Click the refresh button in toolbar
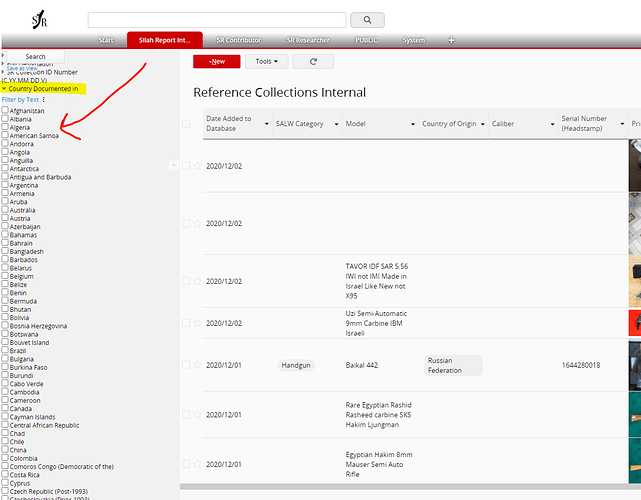The width and height of the screenshot is (641, 500). (314, 61)
